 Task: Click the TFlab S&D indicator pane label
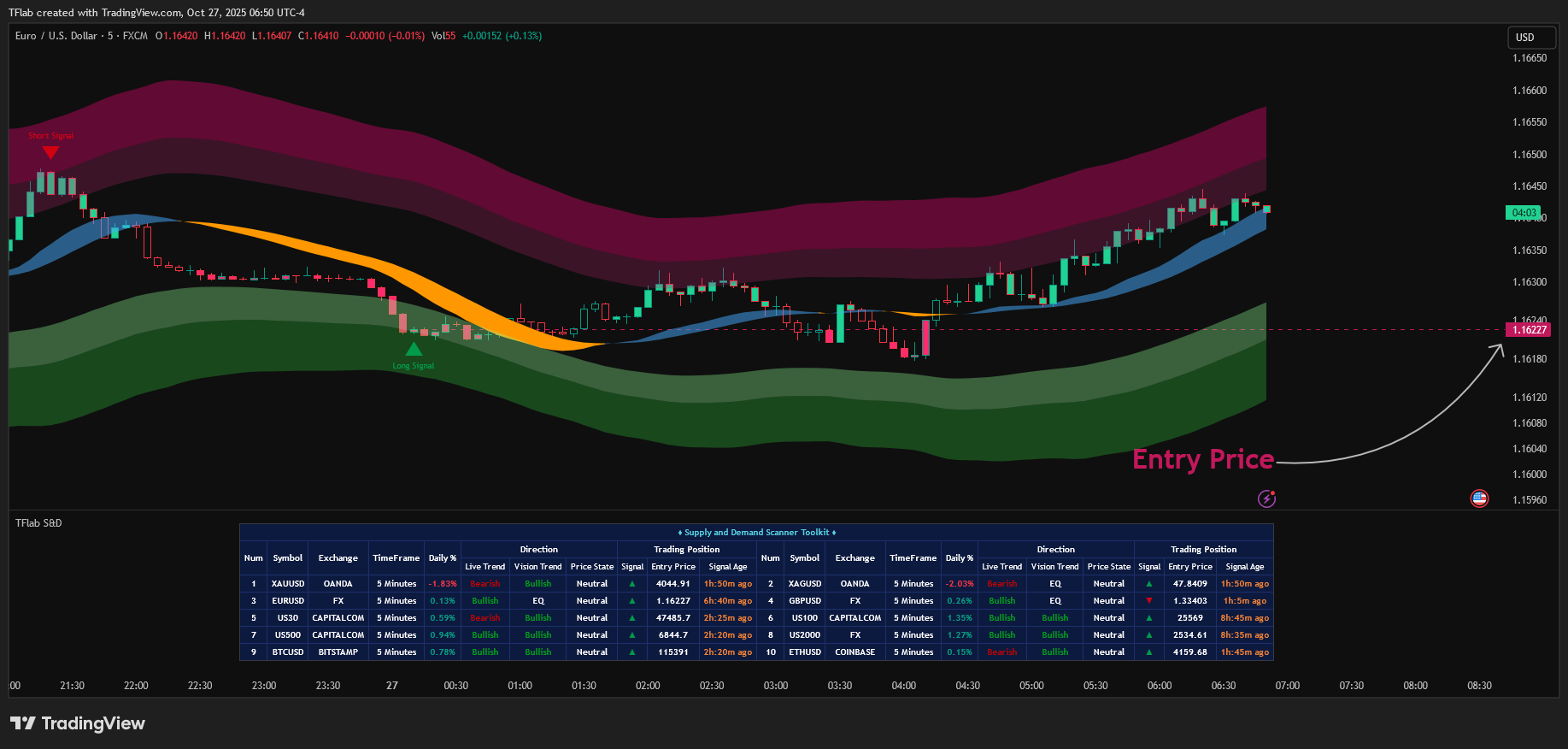point(38,523)
